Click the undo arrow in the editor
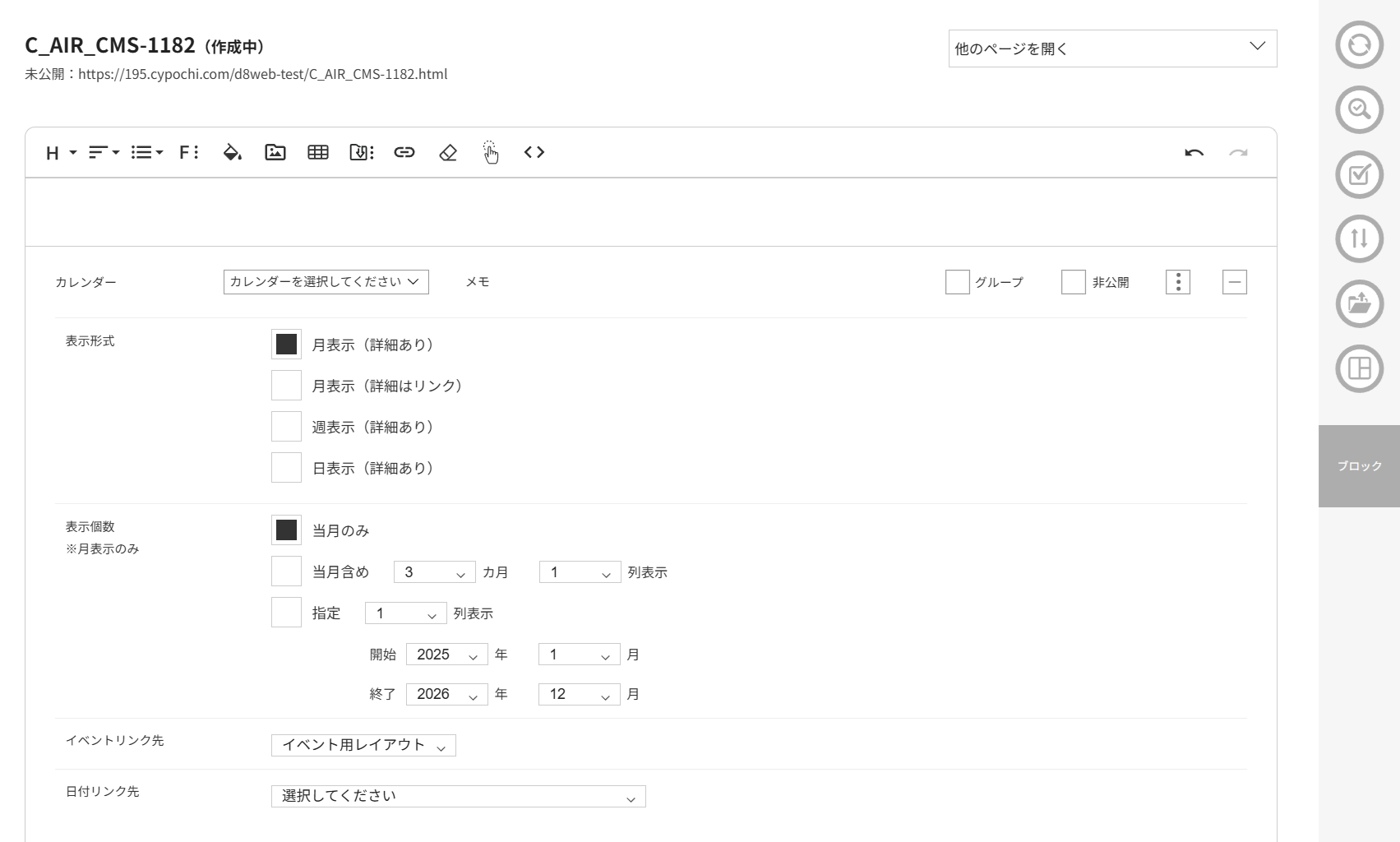Viewport: 1400px width, 842px height. [1194, 152]
